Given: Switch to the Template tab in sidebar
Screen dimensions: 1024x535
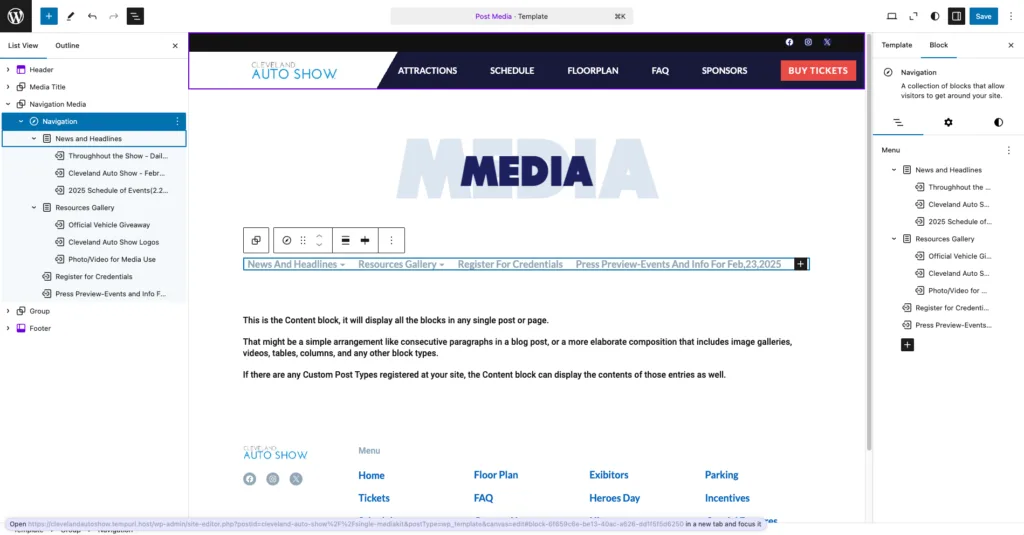Looking at the screenshot, I should [x=896, y=45].
